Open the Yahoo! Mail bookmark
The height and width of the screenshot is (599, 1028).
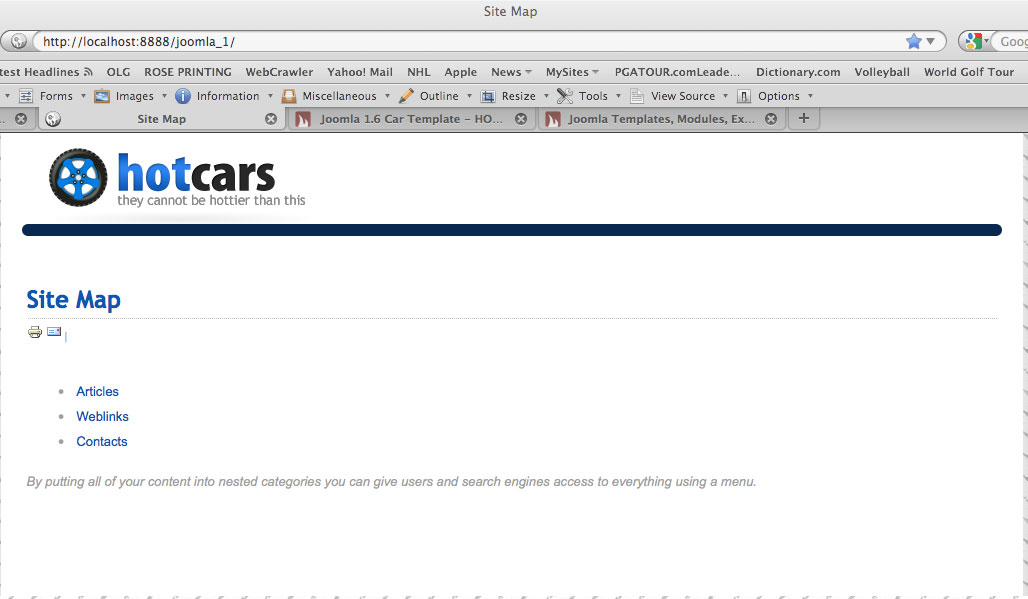pos(360,72)
